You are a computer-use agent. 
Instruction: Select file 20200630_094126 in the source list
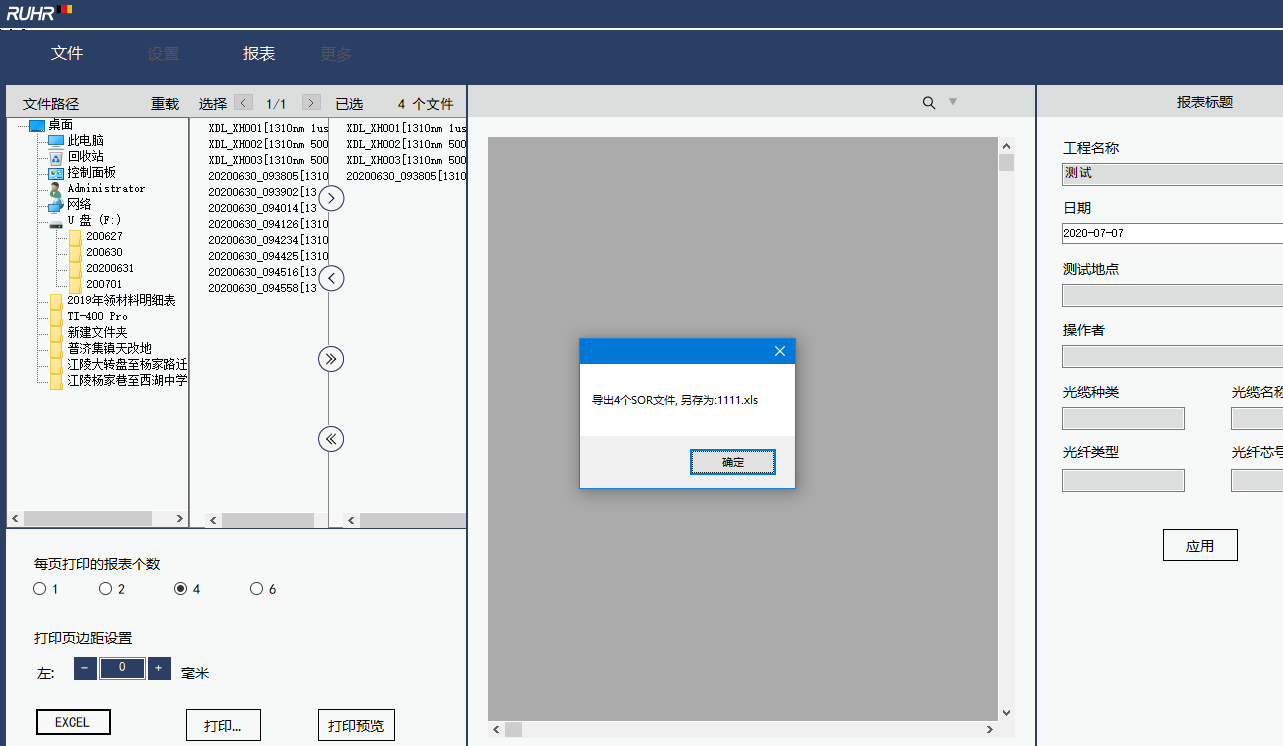point(268,224)
